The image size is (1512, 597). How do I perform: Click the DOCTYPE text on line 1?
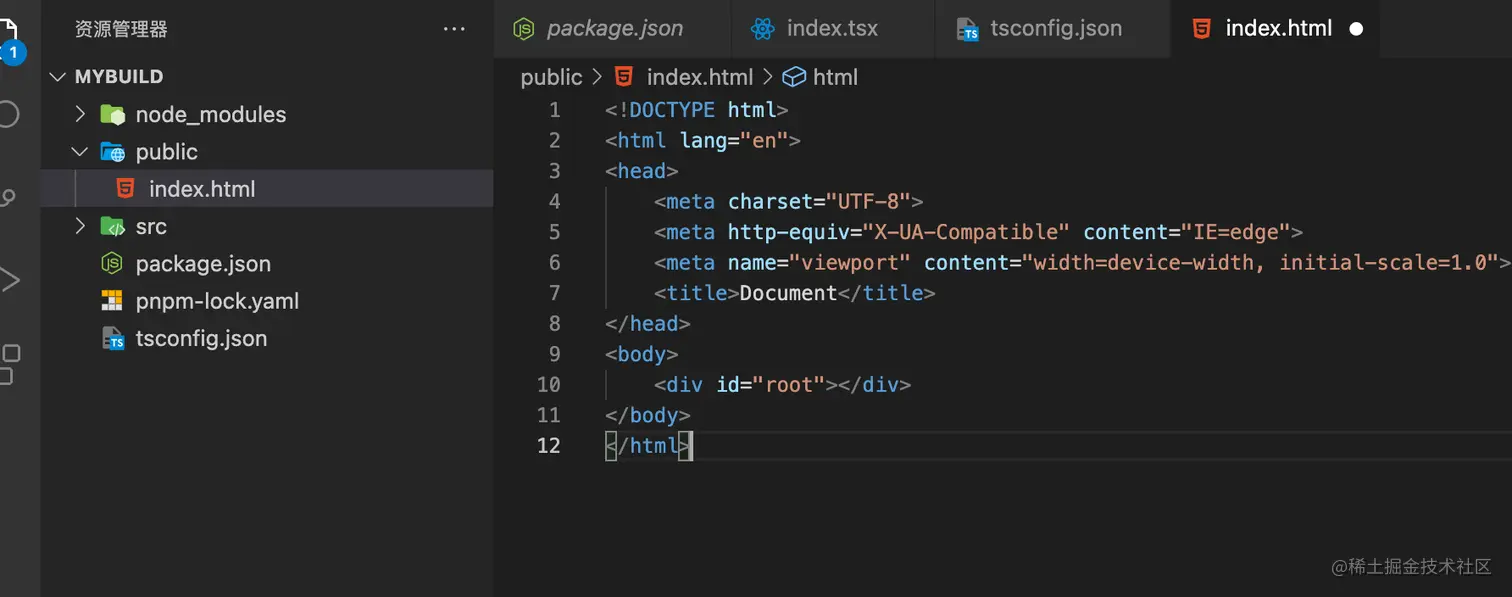[x=672, y=110]
